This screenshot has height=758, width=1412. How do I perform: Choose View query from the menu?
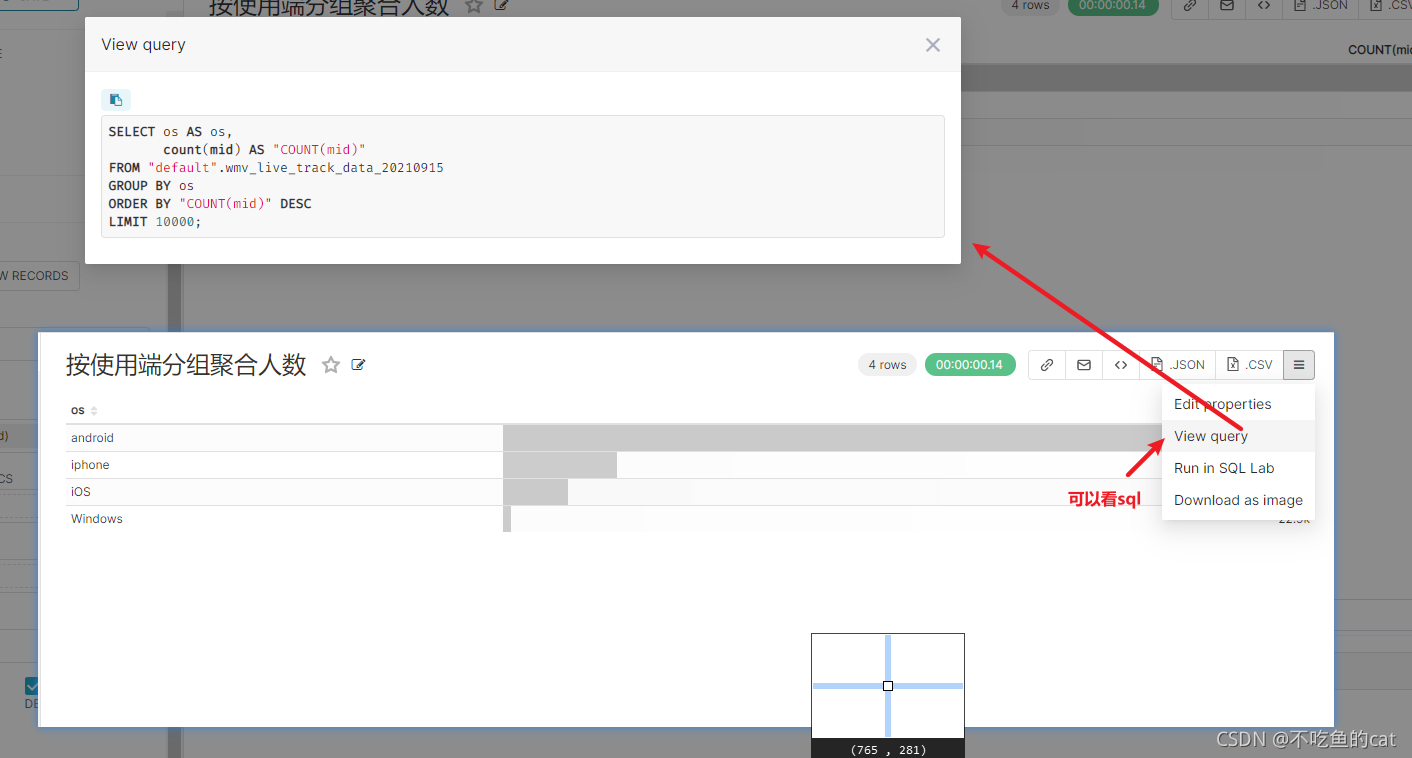[1238, 436]
